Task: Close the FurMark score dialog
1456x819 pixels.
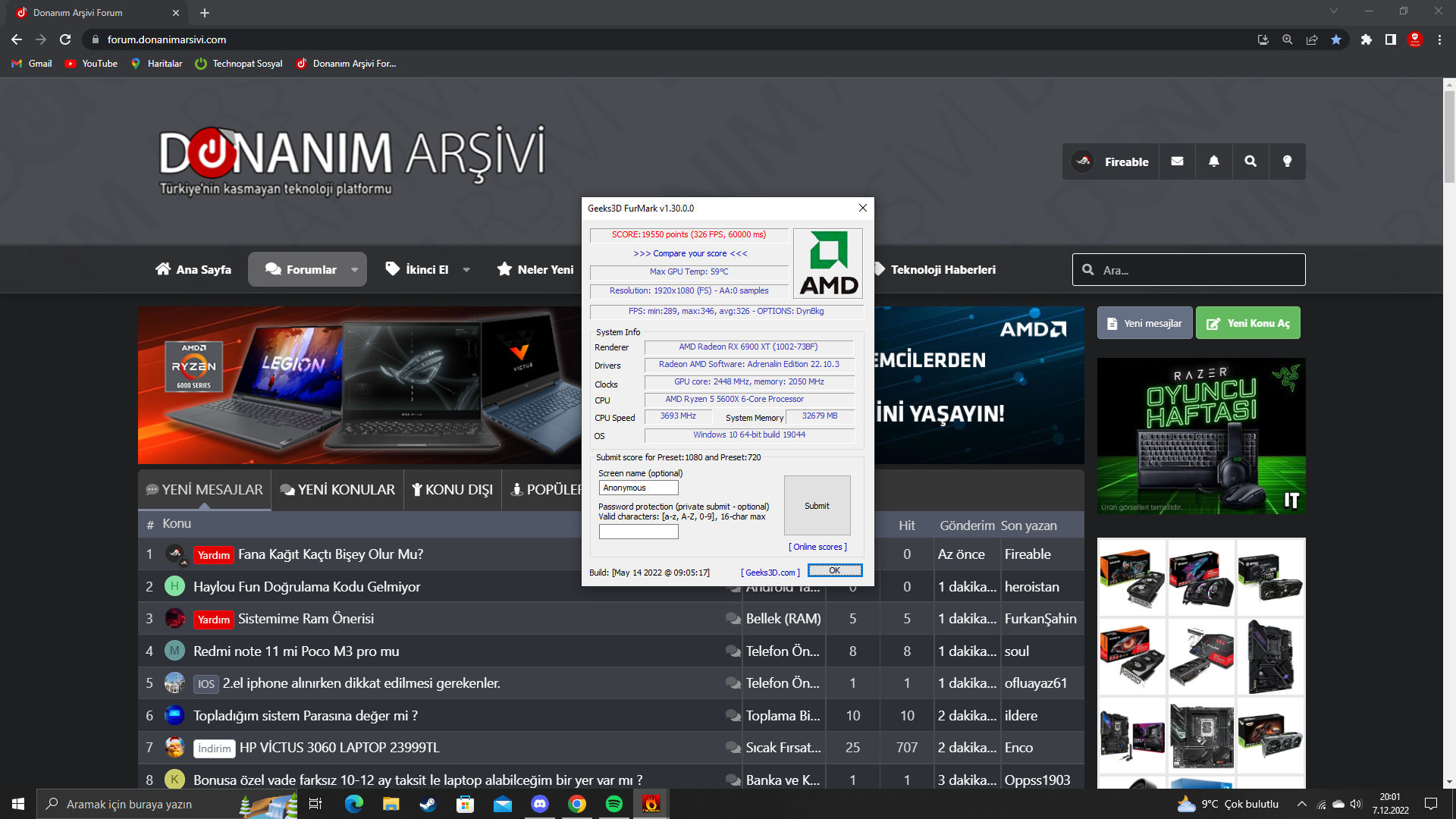Action: pyautogui.click(x=862, y=208)
